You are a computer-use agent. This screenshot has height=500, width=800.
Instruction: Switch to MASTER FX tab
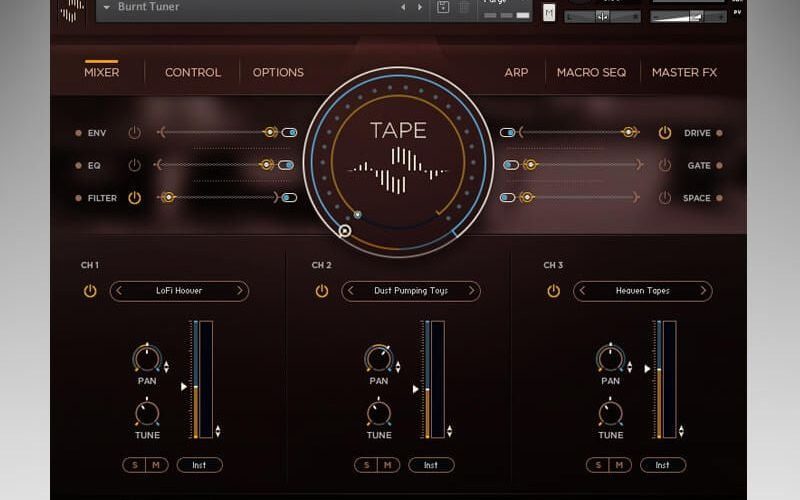point(684,72)
